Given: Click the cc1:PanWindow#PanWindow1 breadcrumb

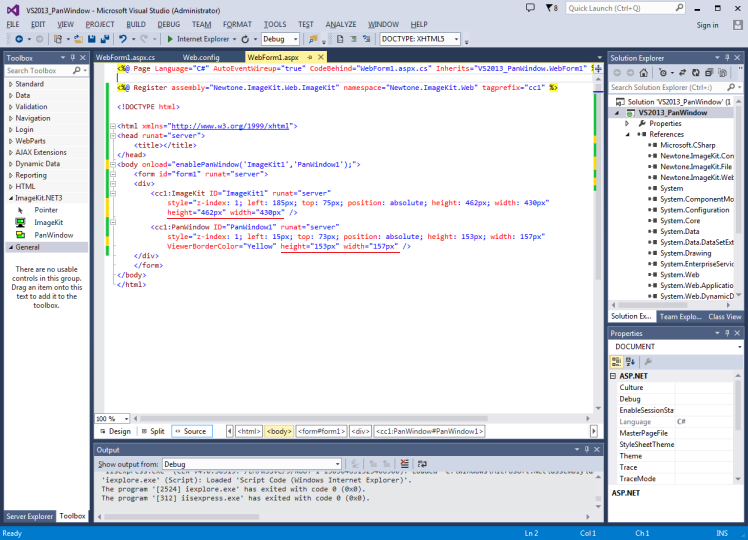Looking at the screenshot, I should (x=429, y=431).
